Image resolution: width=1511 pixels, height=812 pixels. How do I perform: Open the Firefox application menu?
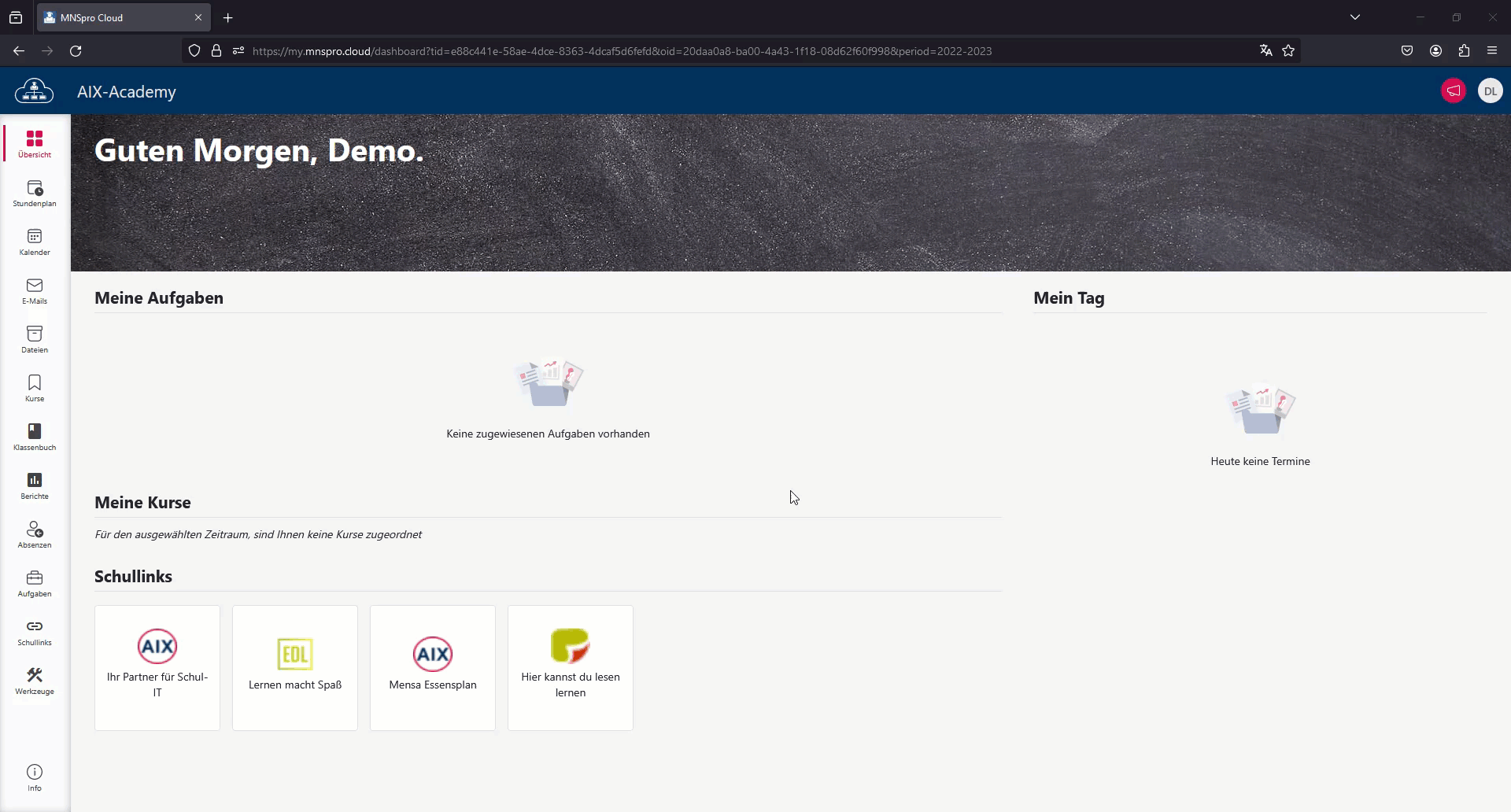pyautogui.click(x=1491, y=51)
